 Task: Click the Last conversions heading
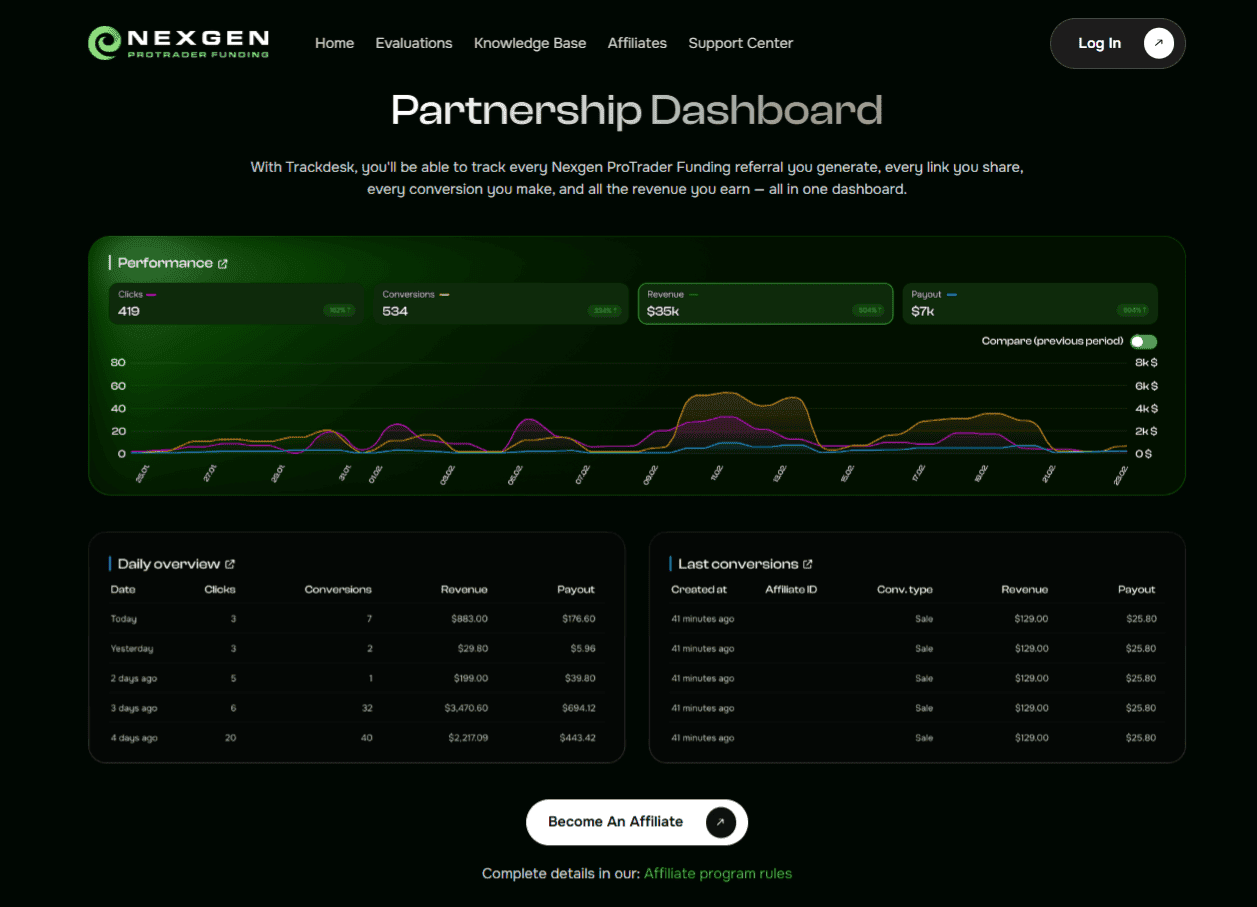click(x=738, y=564)
